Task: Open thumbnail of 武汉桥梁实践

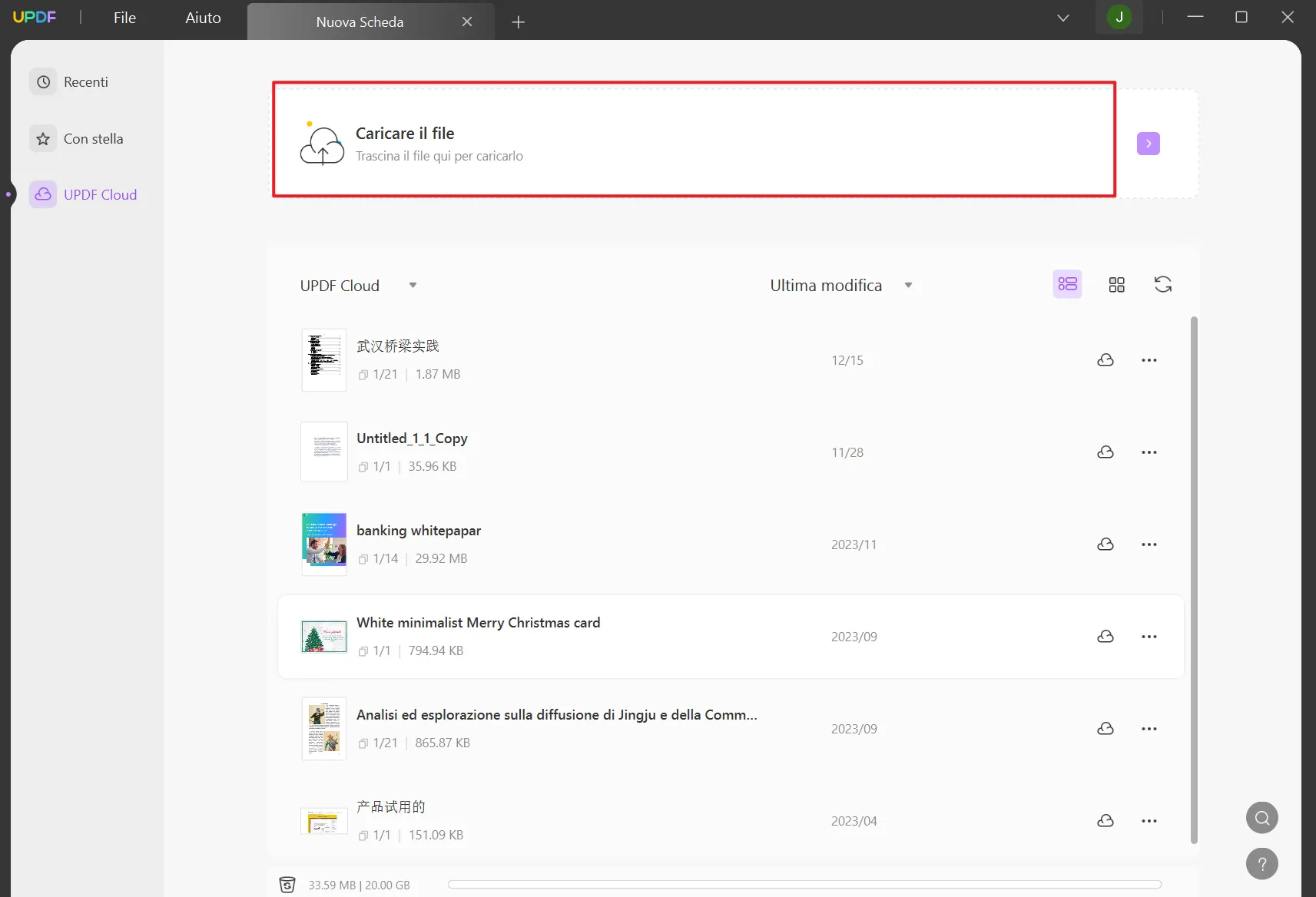Action: (x=323, y=360)
